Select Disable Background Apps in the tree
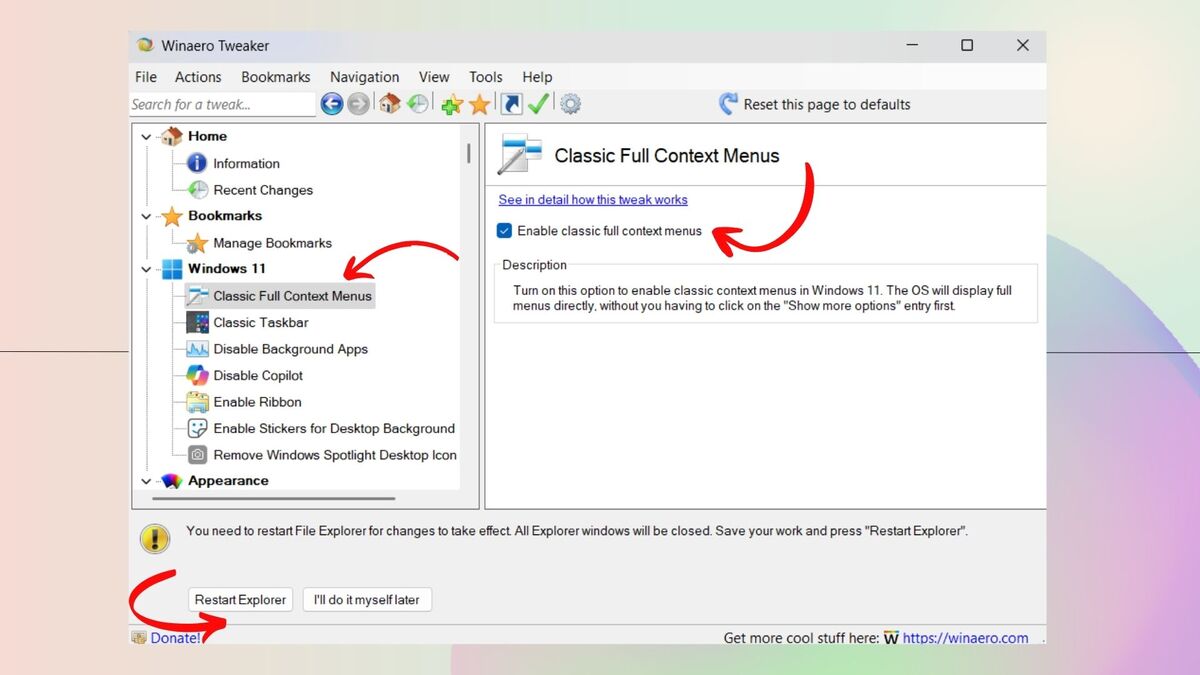The width and height of the screenshot is (1200, 675). click(290, 349)
